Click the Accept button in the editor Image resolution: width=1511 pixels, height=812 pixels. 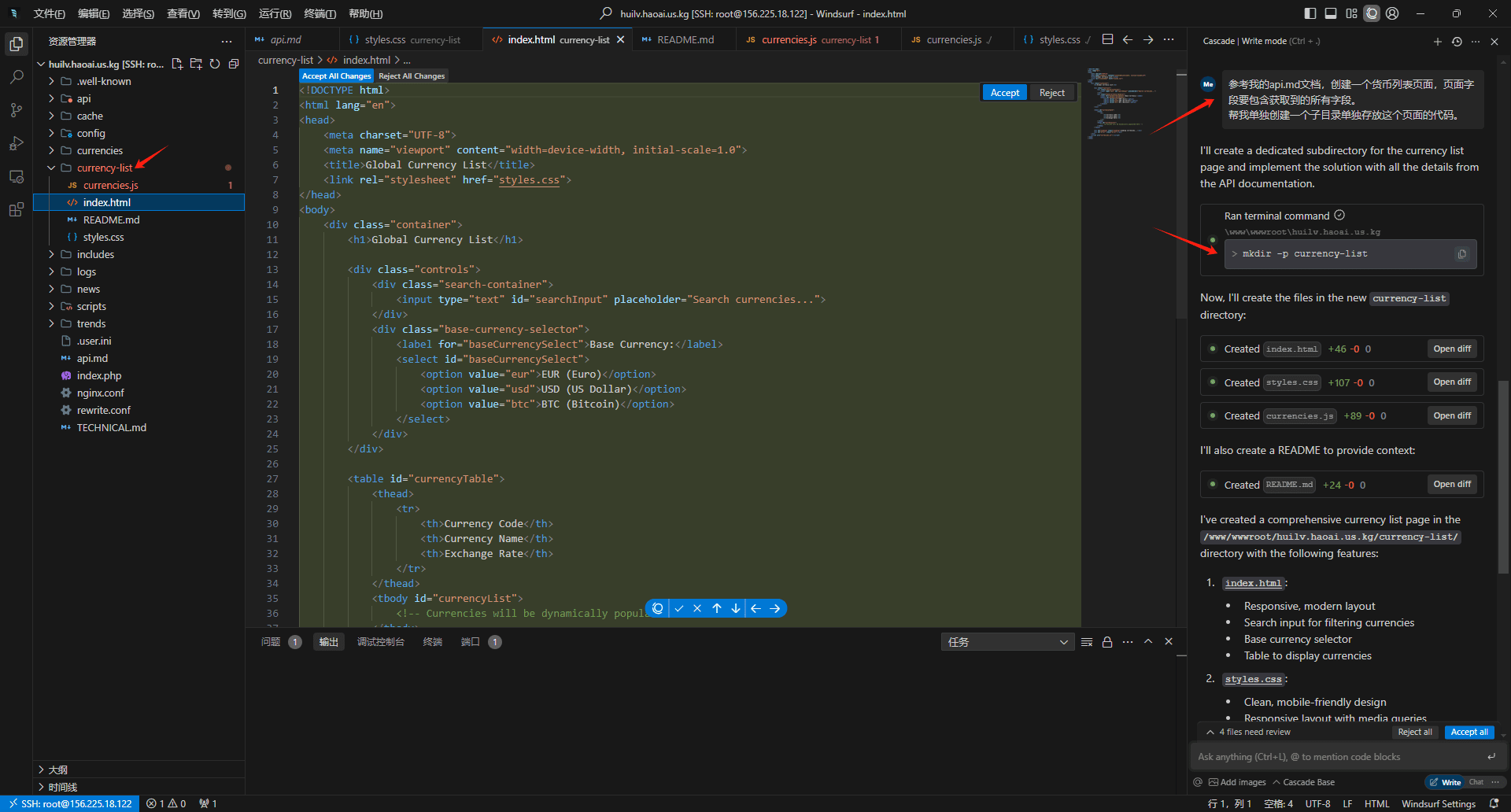tap(1004, 93)
